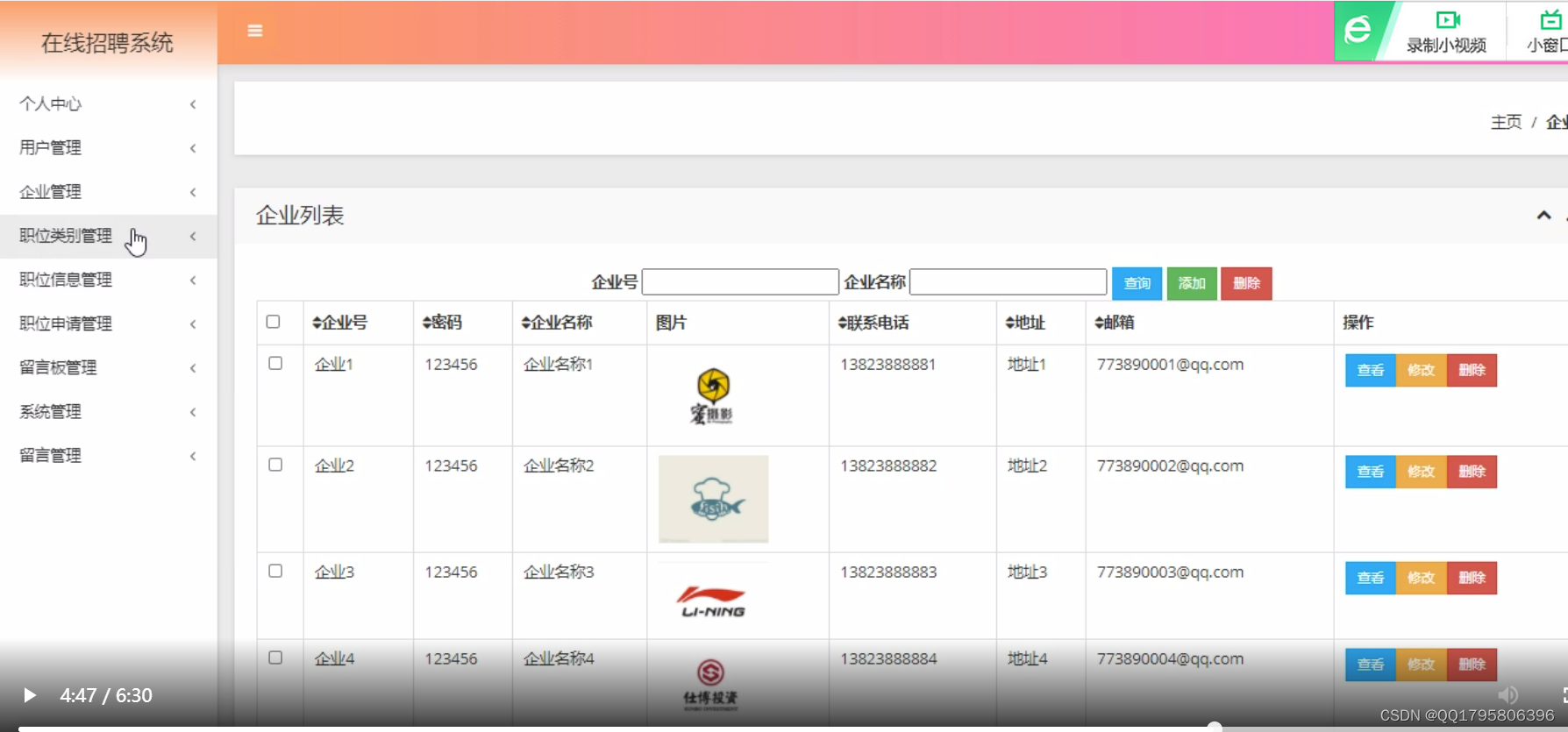Open the 职位信息管理 sidebar menu
Viewport: 1568px width, 732px height.
pyautogui.click(x=109, y=280)
